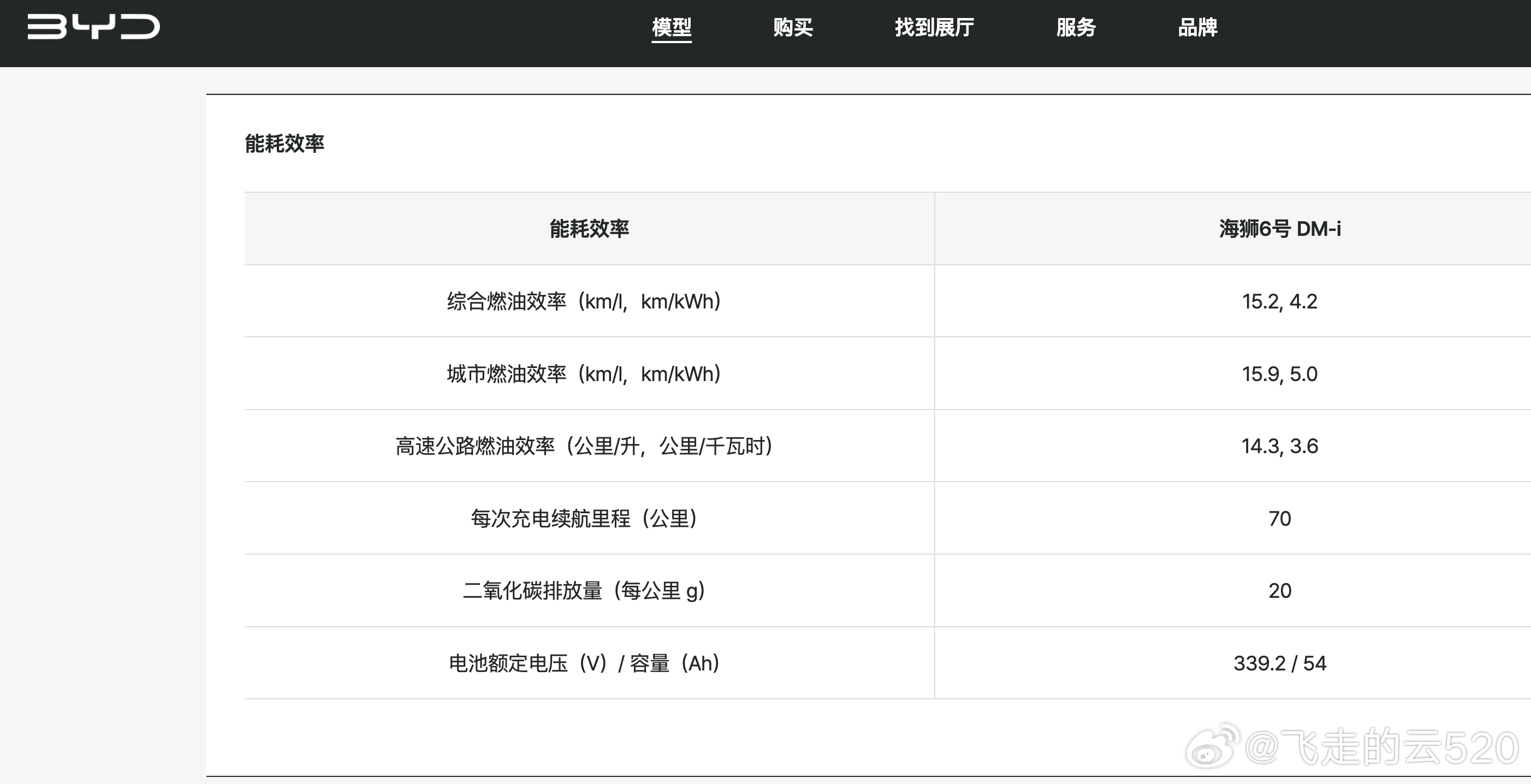The height and width of the screenshot is (784, 1531).
Task: Select the range value 70
Action: [1280, 518]
